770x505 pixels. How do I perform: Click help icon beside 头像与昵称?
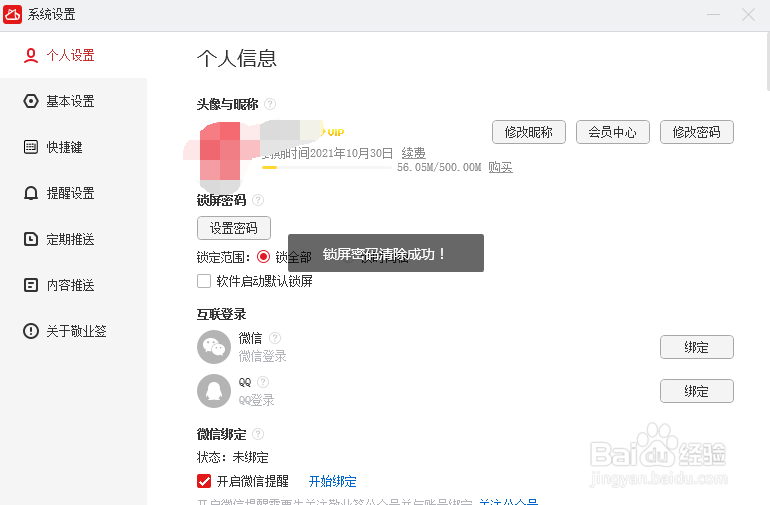(x=270, y=104)
